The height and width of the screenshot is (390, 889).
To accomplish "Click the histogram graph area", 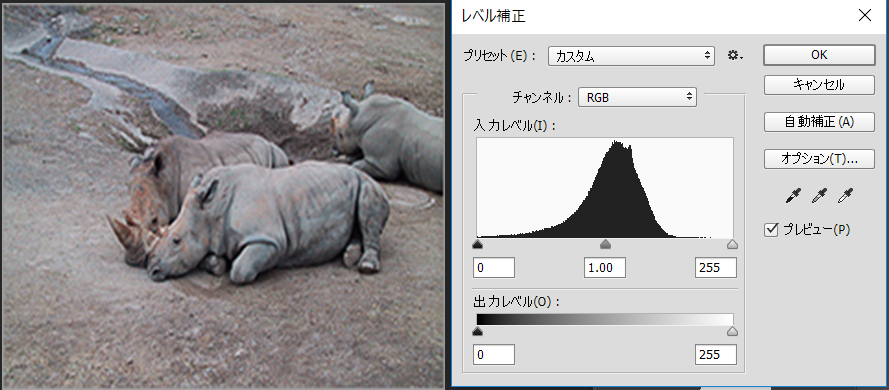I will point(605,188).
